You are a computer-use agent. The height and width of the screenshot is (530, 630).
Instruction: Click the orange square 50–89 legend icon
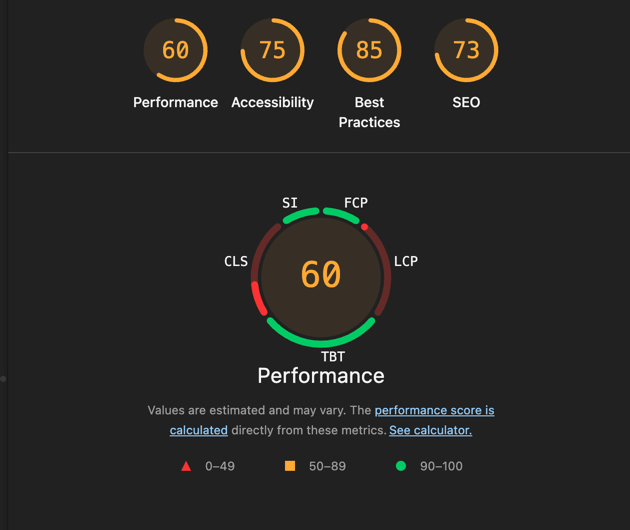(x=290, y=466)
